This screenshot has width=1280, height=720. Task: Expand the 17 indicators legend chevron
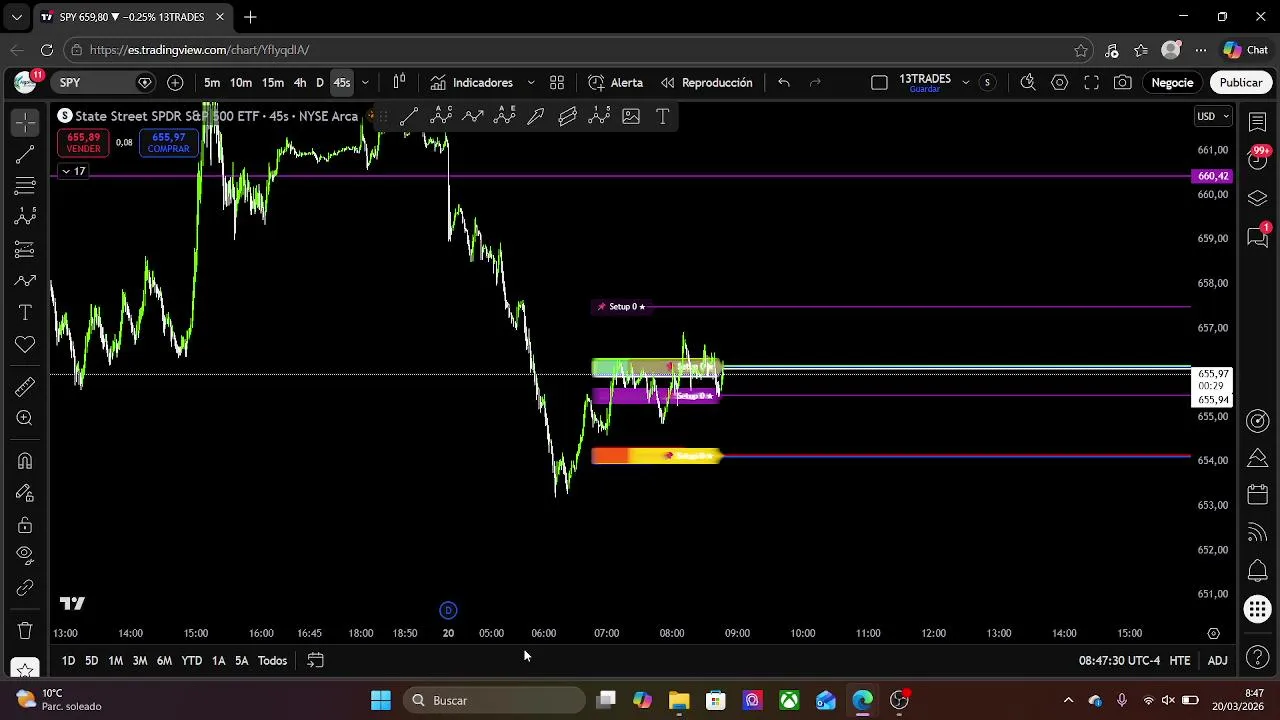click(74, 172)
